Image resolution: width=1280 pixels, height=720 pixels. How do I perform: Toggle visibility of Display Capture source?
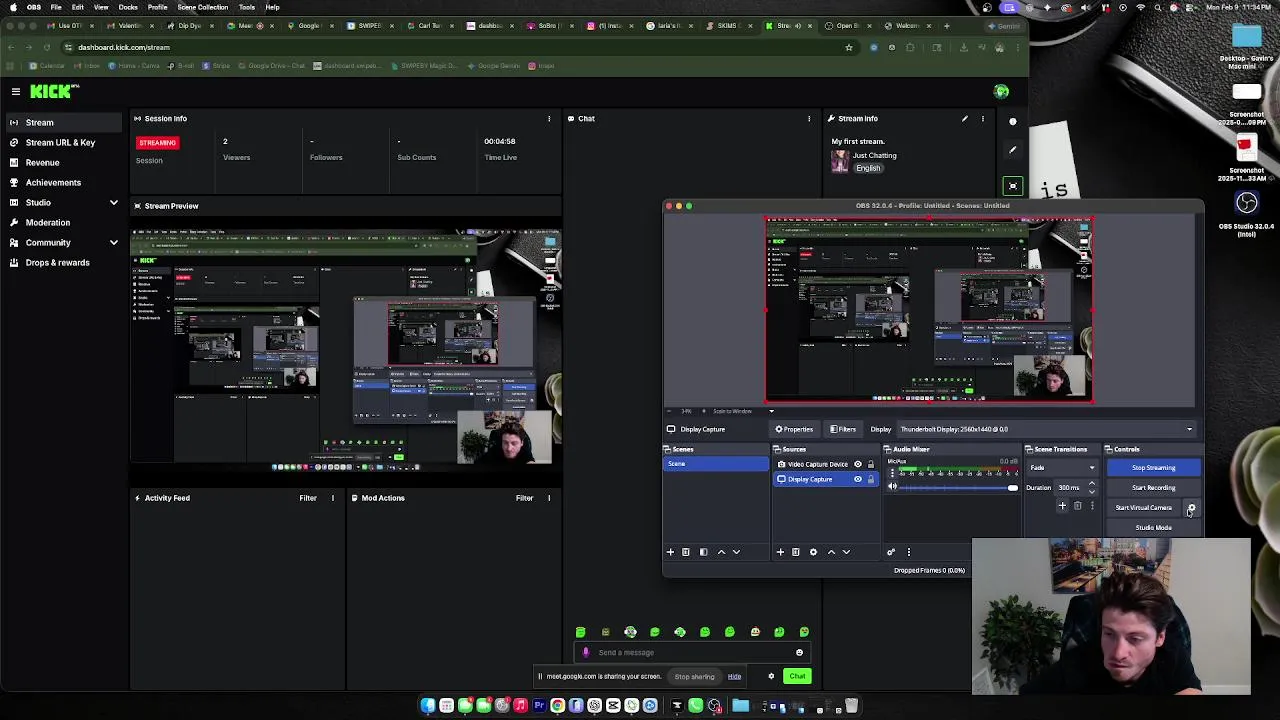[x=857, y=479]
